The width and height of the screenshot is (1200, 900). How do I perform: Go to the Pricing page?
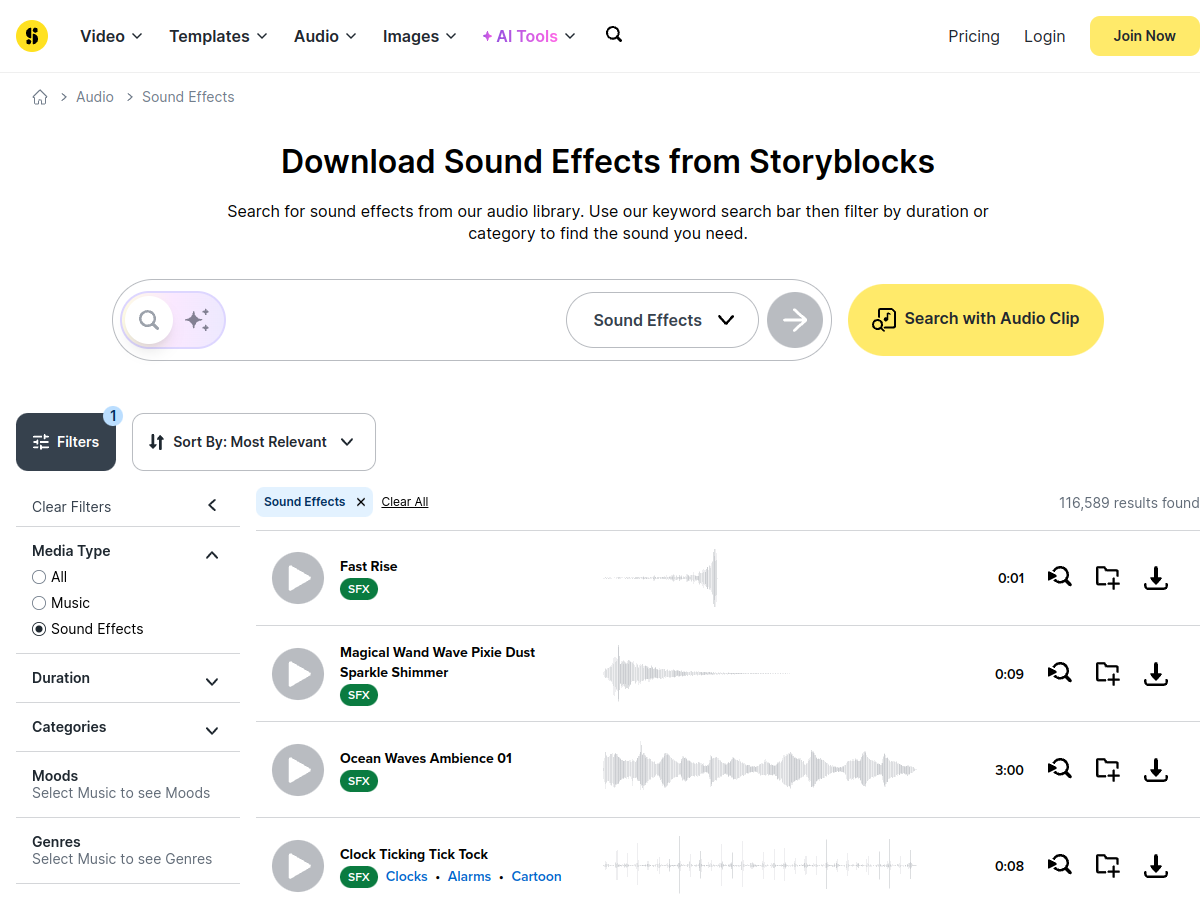coord(974,36)
